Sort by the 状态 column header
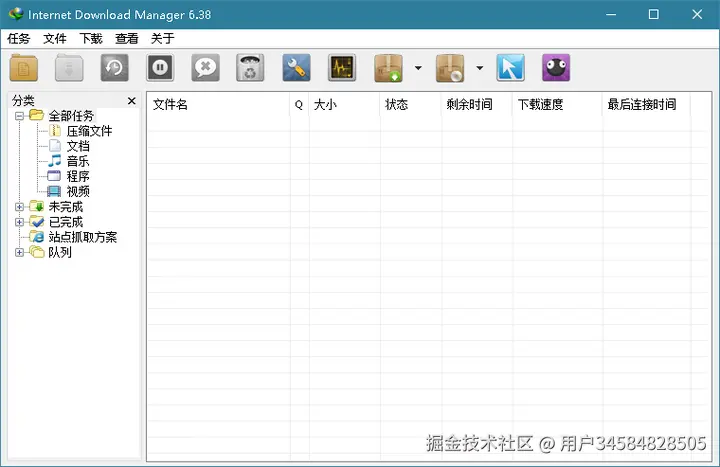 click(x=411, y=105)
